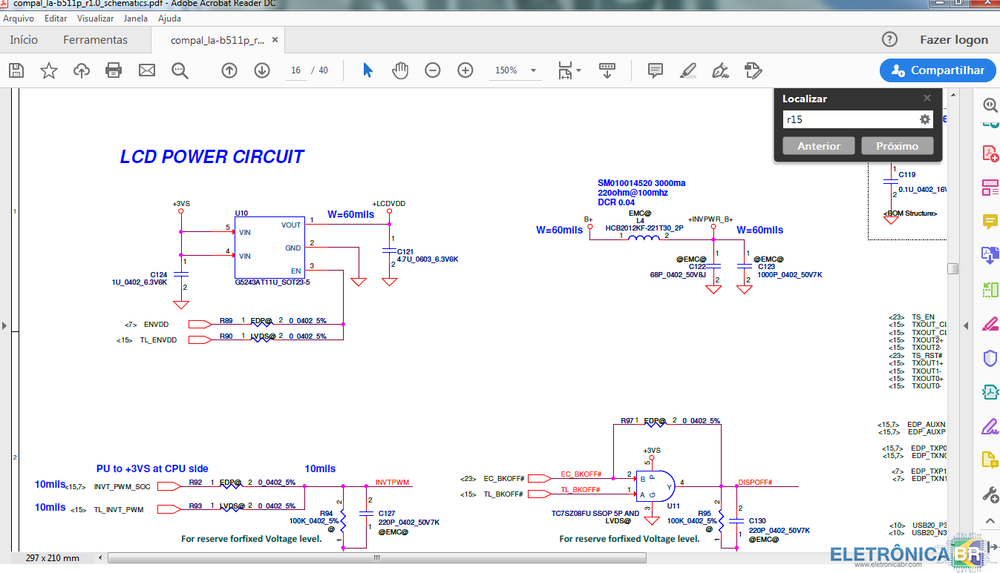Viewport: 1000px width, 573px height.
Task: Click the Próximo search button
Action: (x=897, y=146)
